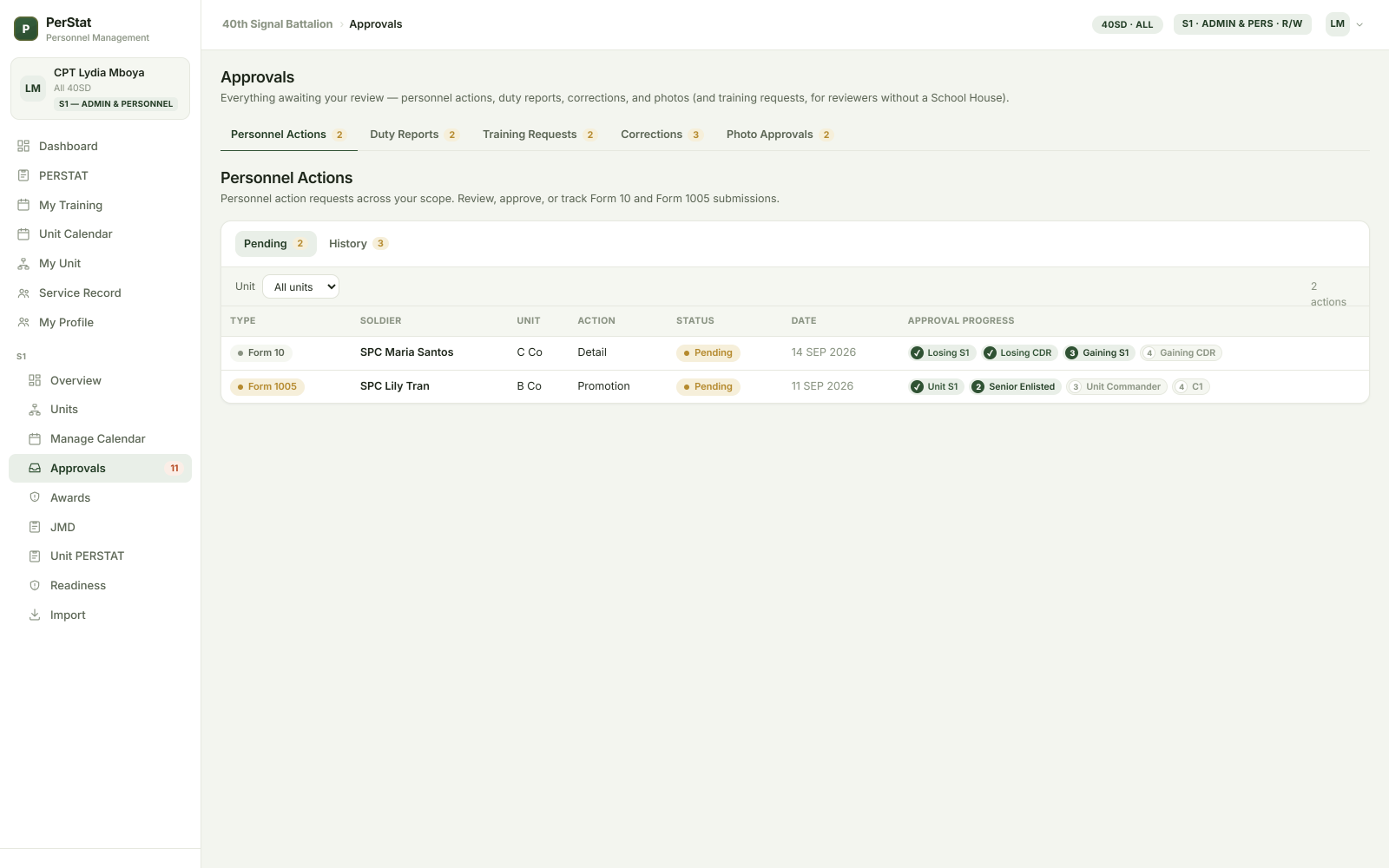Click the JMD document icon
The image size is (1389, 868).
point(35,527)
